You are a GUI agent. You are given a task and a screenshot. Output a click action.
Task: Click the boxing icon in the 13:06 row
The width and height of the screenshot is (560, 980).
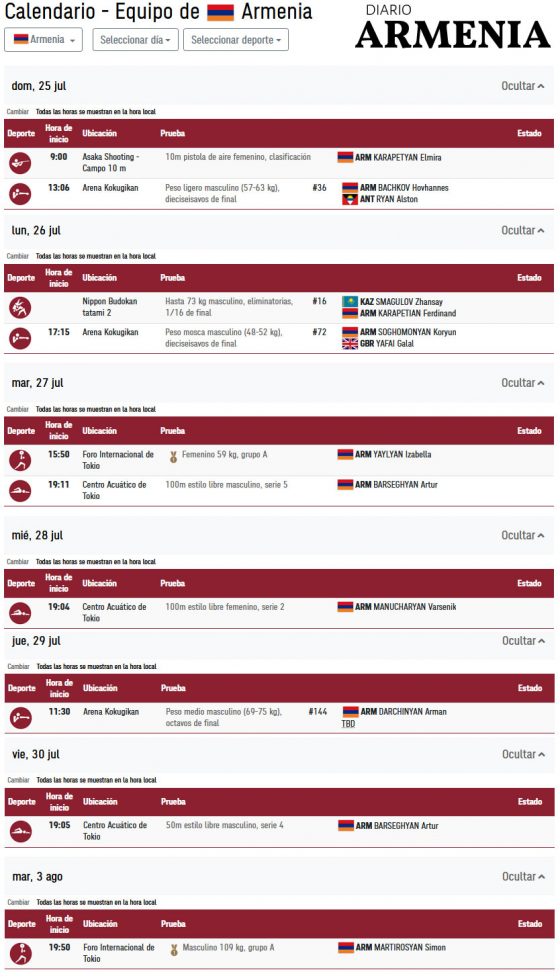(x=20, y=194)
